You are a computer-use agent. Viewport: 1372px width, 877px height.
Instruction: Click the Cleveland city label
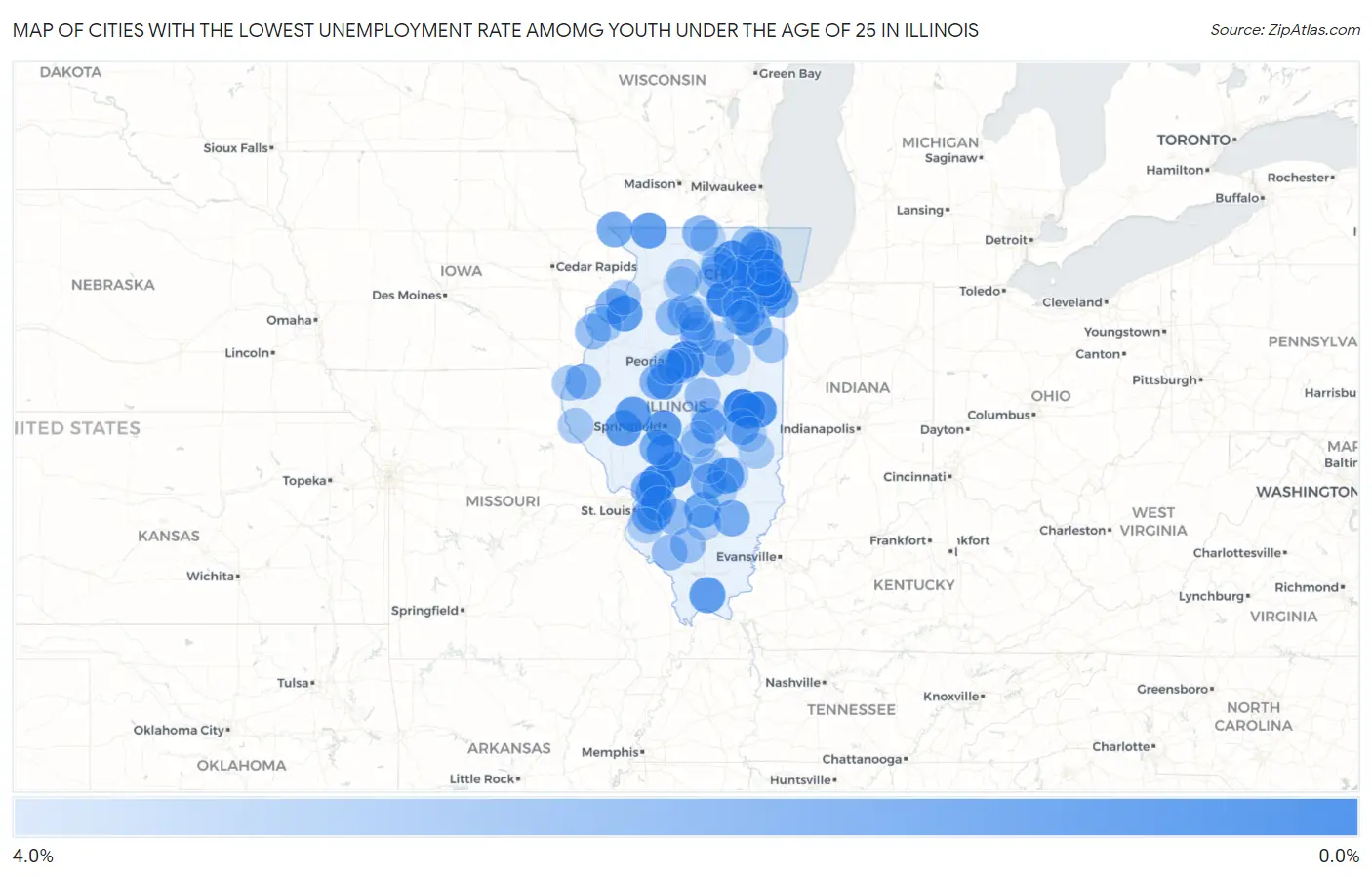(1074, 302)
